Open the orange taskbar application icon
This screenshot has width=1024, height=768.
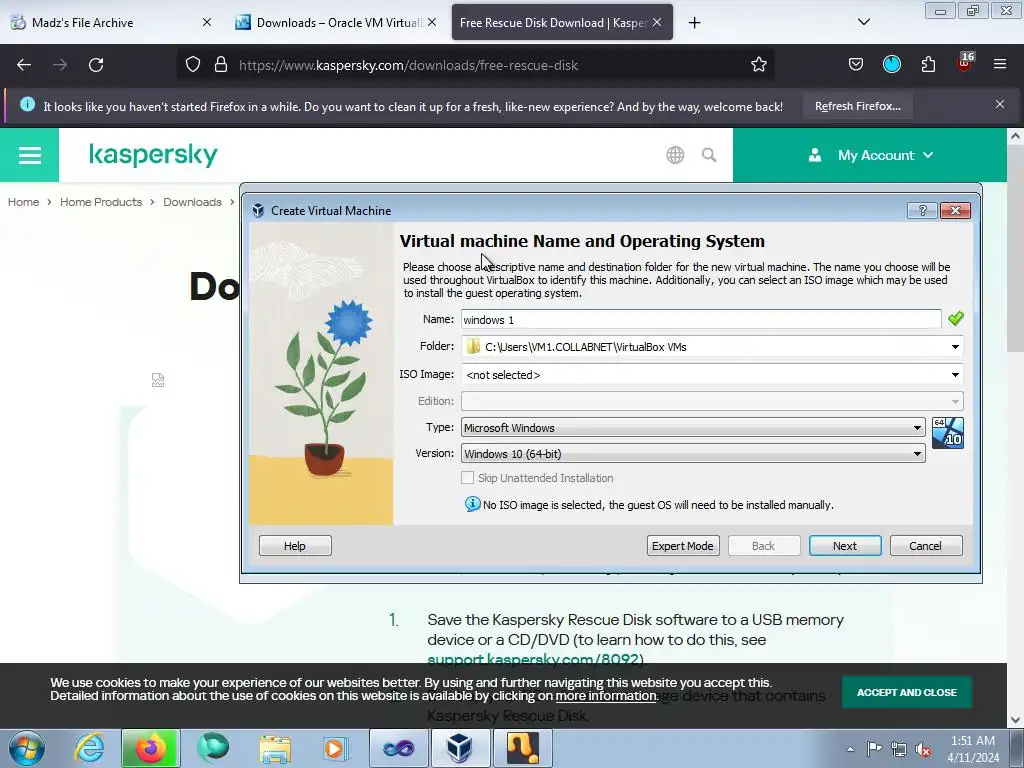pyautogui.click(x=522, y=748)
